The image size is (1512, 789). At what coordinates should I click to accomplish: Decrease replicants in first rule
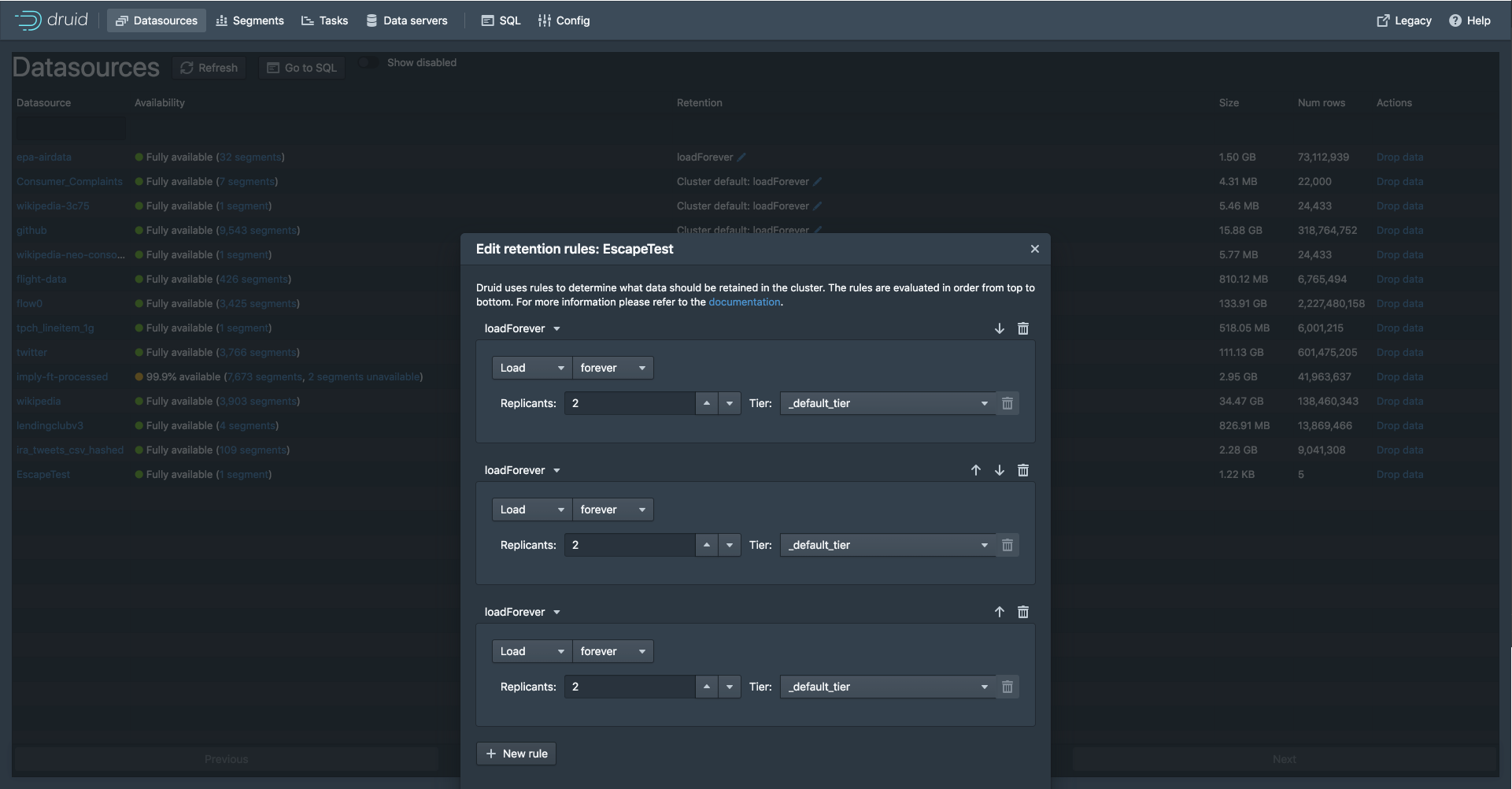click(730, 403)
